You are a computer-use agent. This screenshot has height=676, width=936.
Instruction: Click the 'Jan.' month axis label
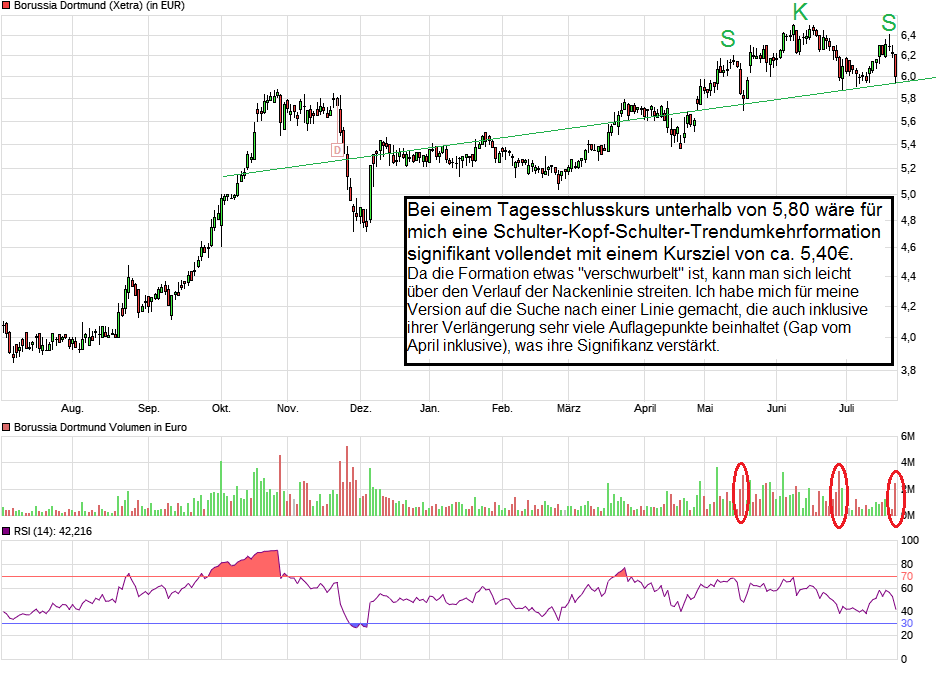(x=429, y=408)
